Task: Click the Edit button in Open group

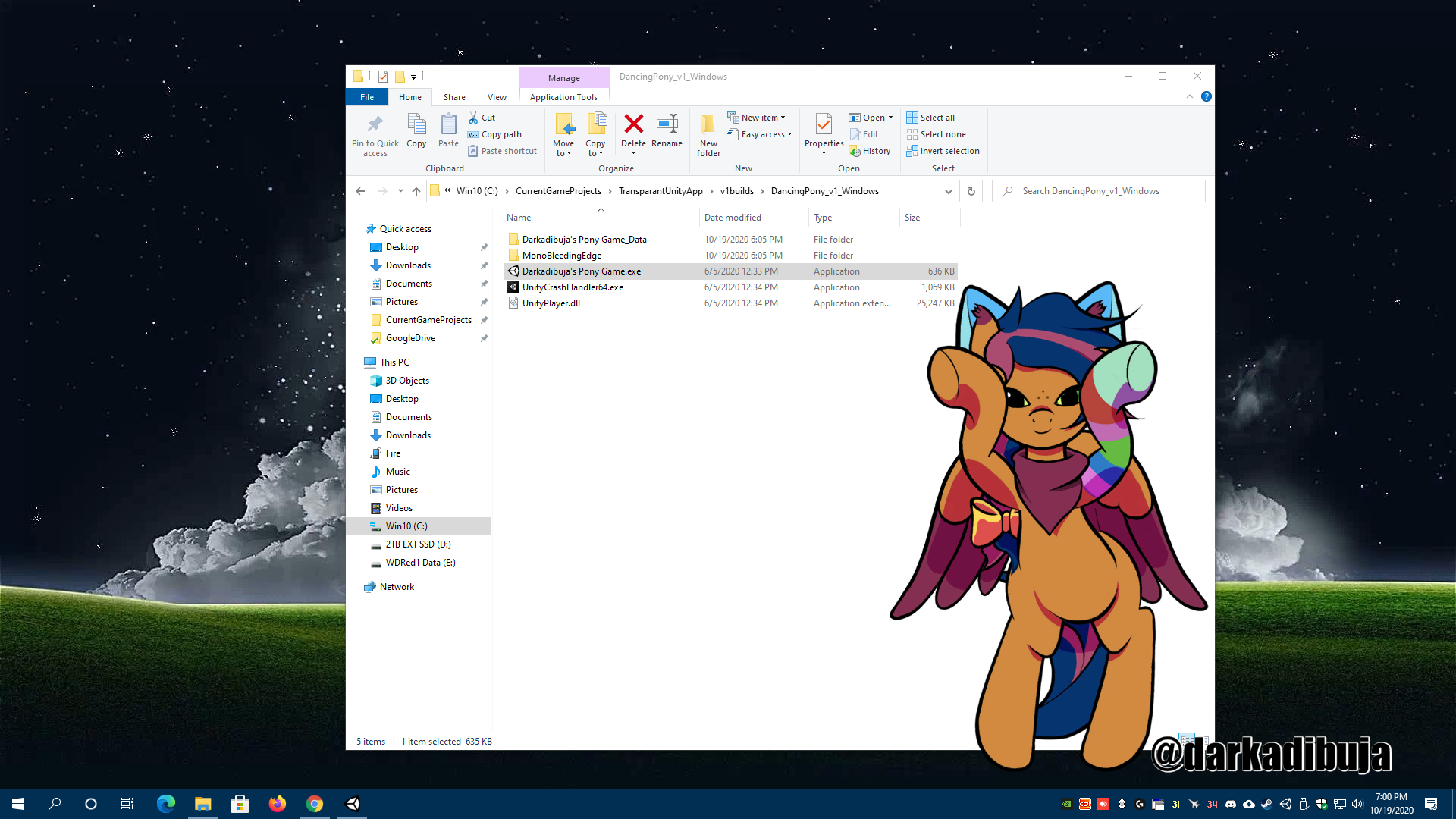Action: 864,134
